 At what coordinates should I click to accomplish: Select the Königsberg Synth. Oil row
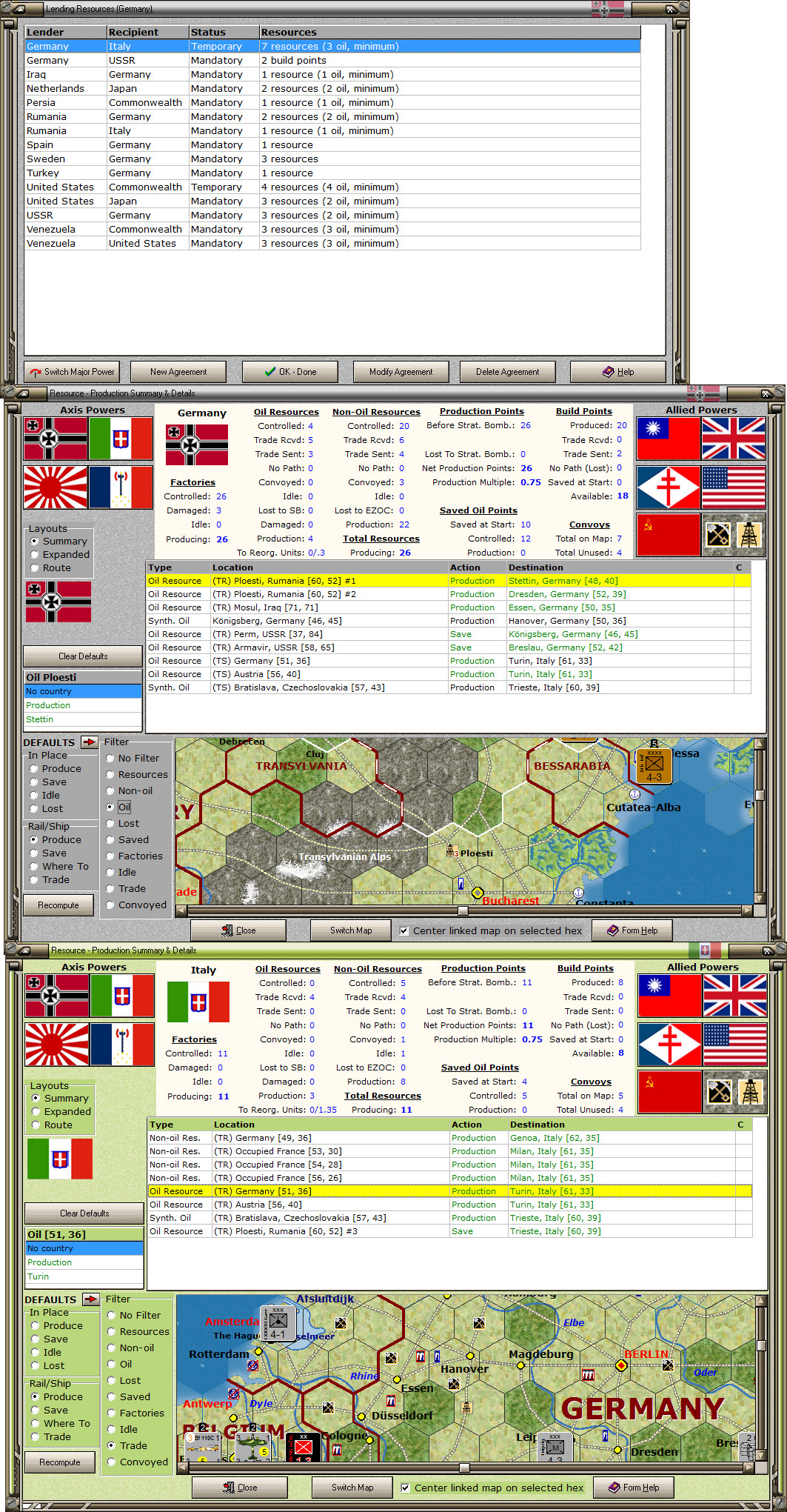(449, 621)
